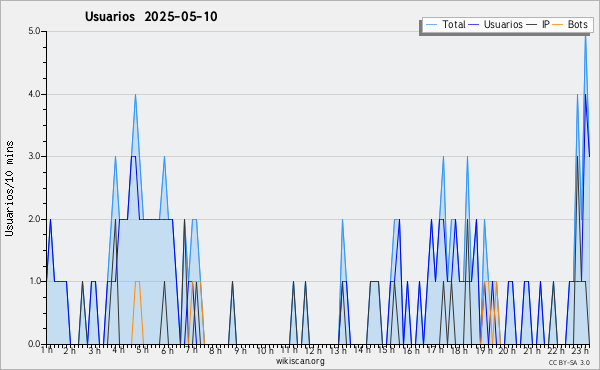Click the '15 h' x-axis label
The image size is (600, 370).
(386, 350)
